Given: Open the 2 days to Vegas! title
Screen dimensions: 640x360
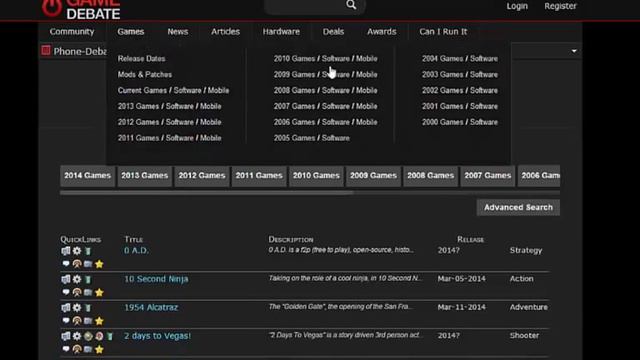Looking at the screenshot, I should click(158, 336).
